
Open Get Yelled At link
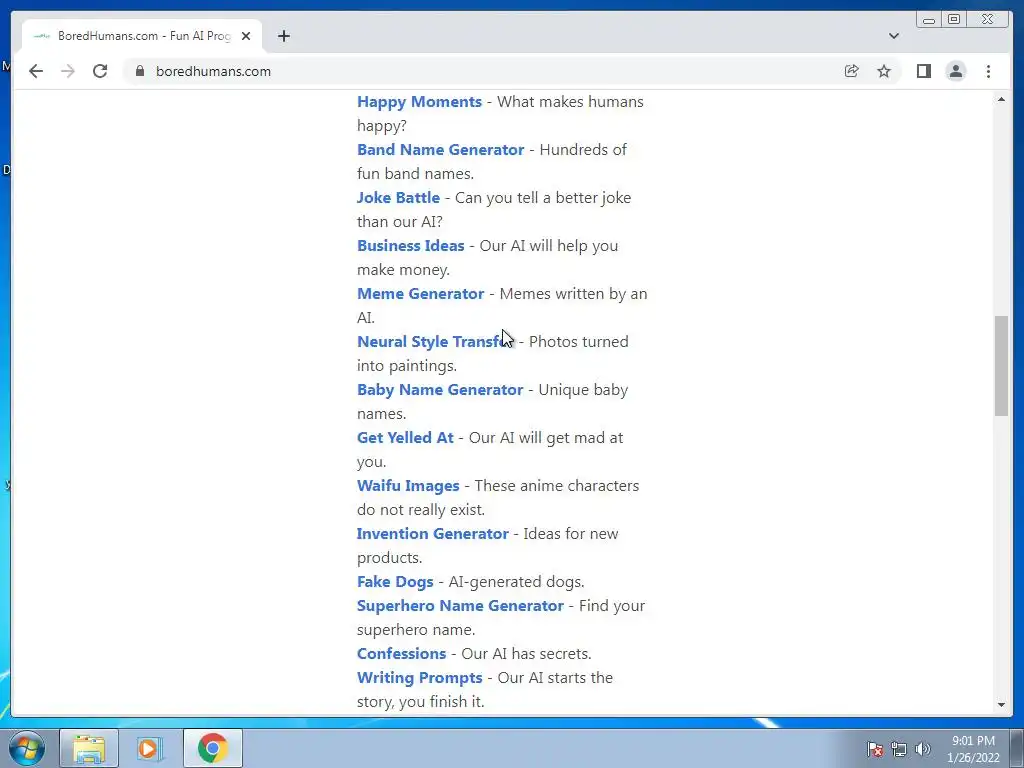pos(405,438)
